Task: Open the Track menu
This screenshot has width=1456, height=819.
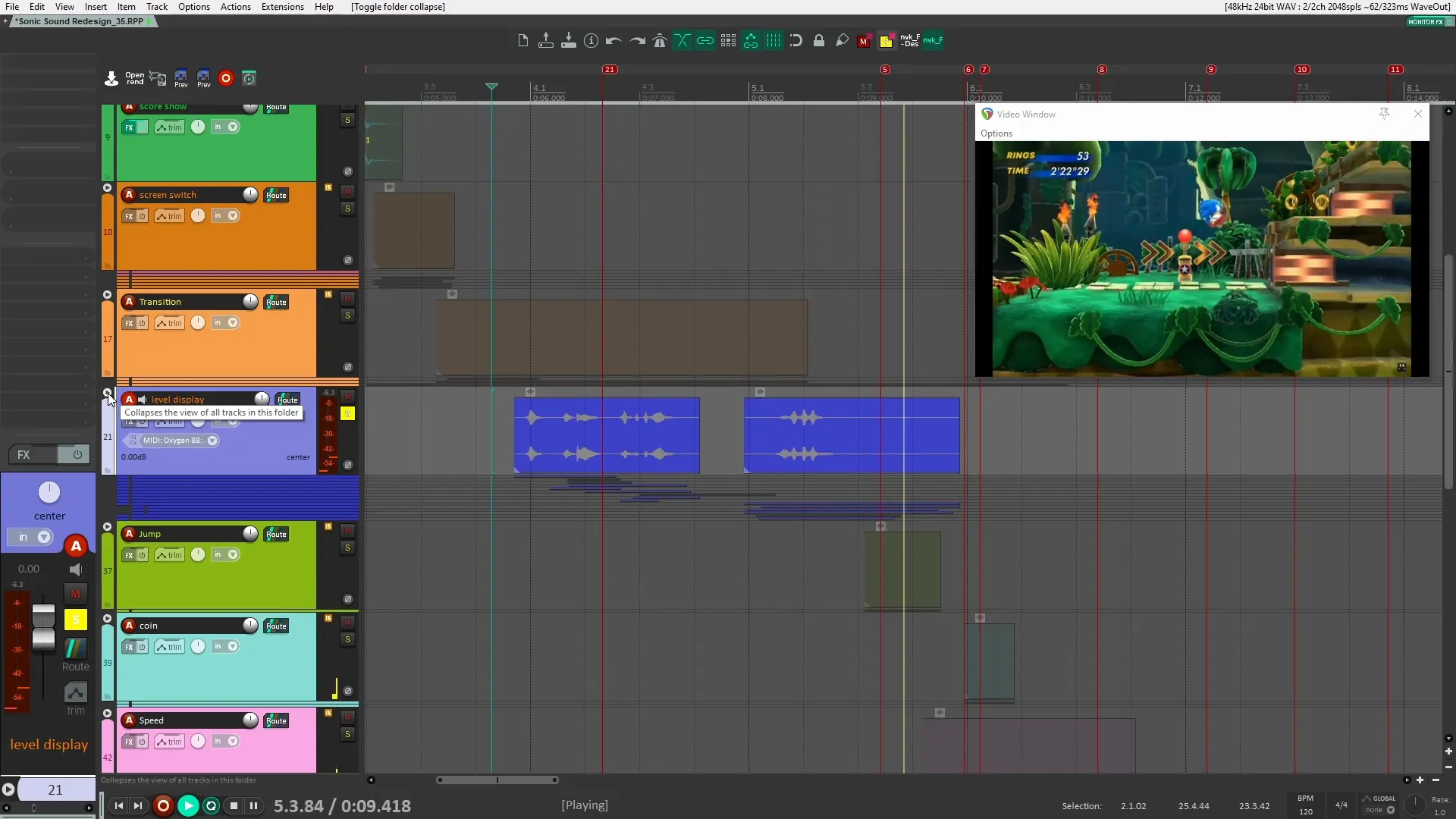Action: click(157, 7)
